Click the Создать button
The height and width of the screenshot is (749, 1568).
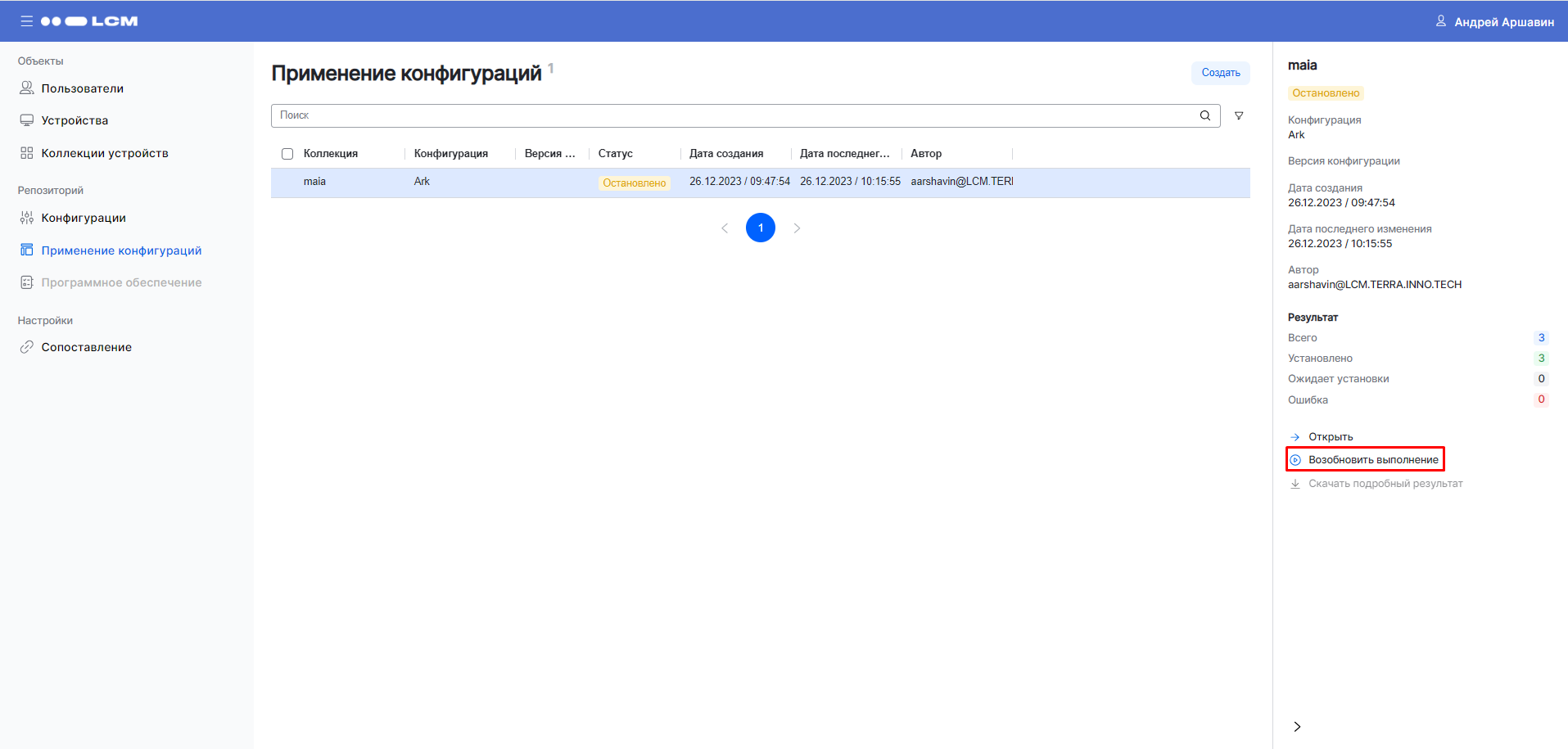(x=1220, y=73)
